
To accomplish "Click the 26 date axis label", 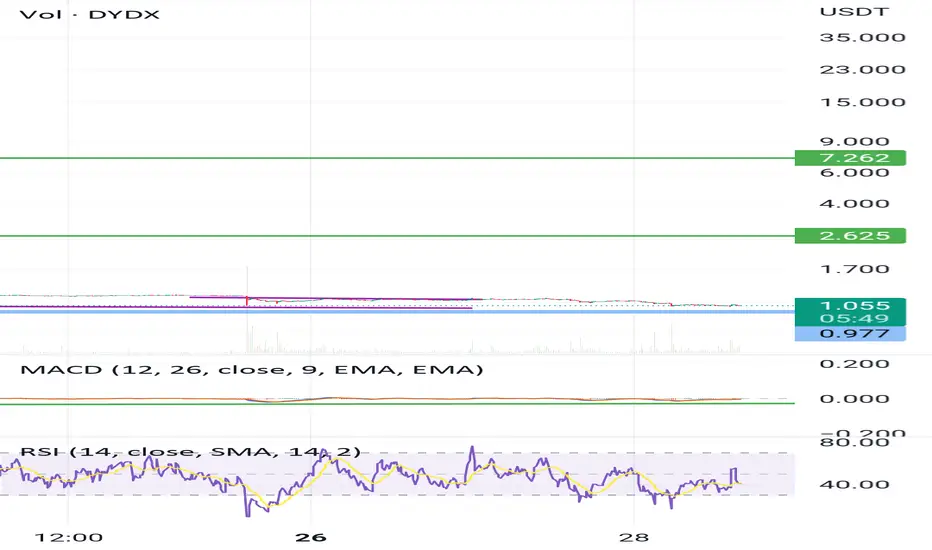I will (x=311, y=538).
